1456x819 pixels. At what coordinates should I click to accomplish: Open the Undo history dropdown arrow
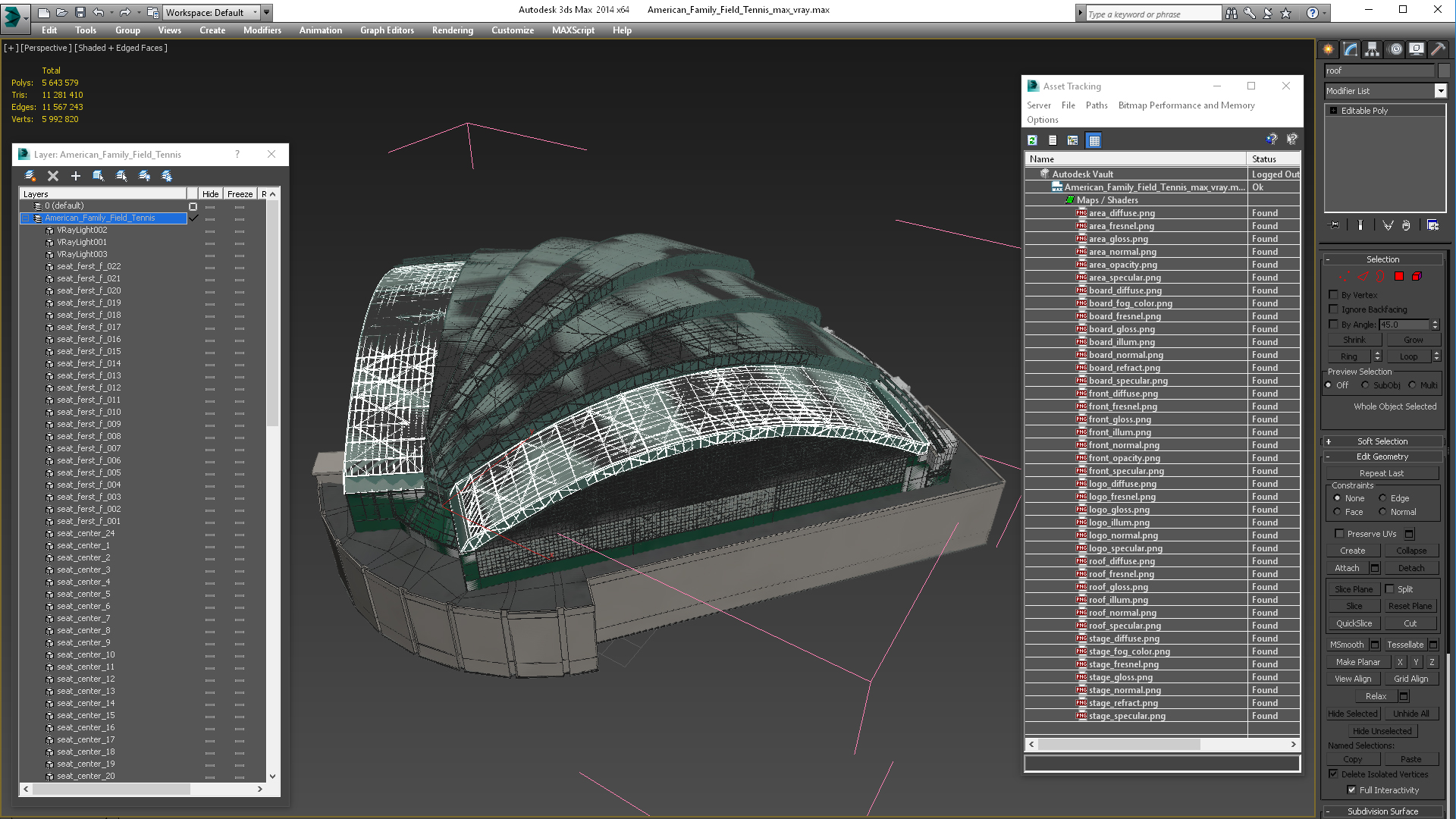click(x=111, y=12)
